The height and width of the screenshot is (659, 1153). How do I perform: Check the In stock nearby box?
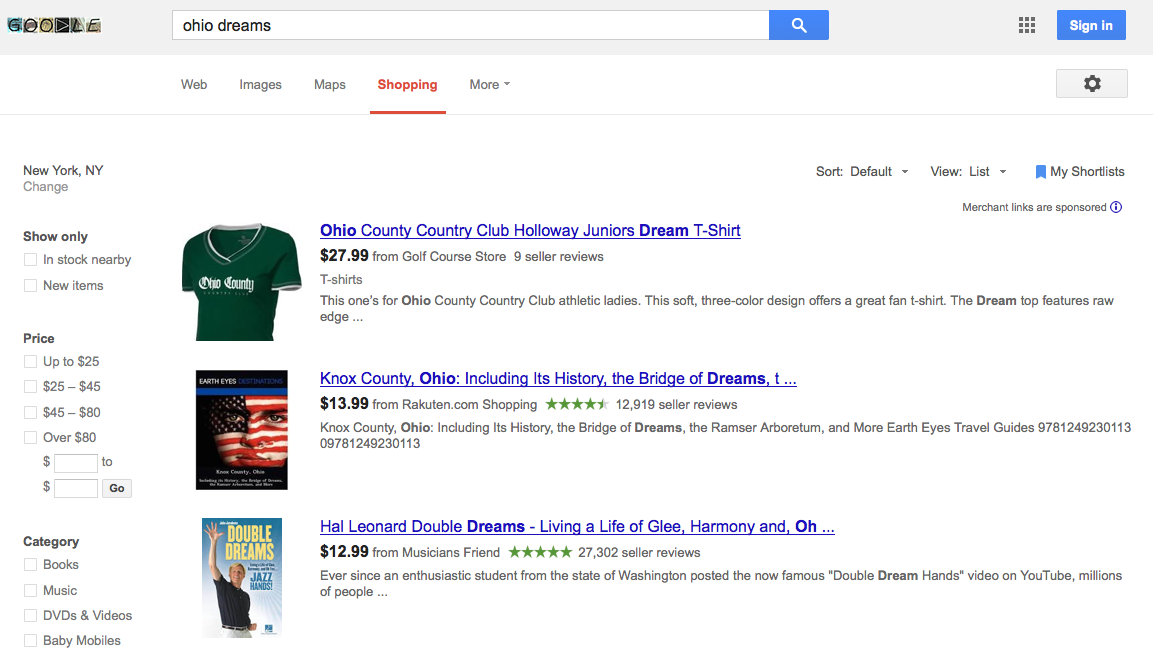pyautogui.click(x=30, y=260)
